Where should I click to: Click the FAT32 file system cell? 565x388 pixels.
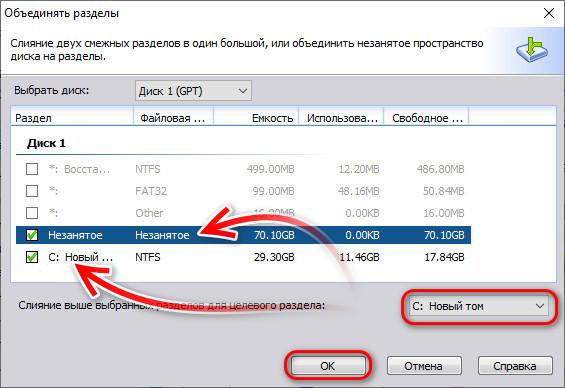click(151, 191)
